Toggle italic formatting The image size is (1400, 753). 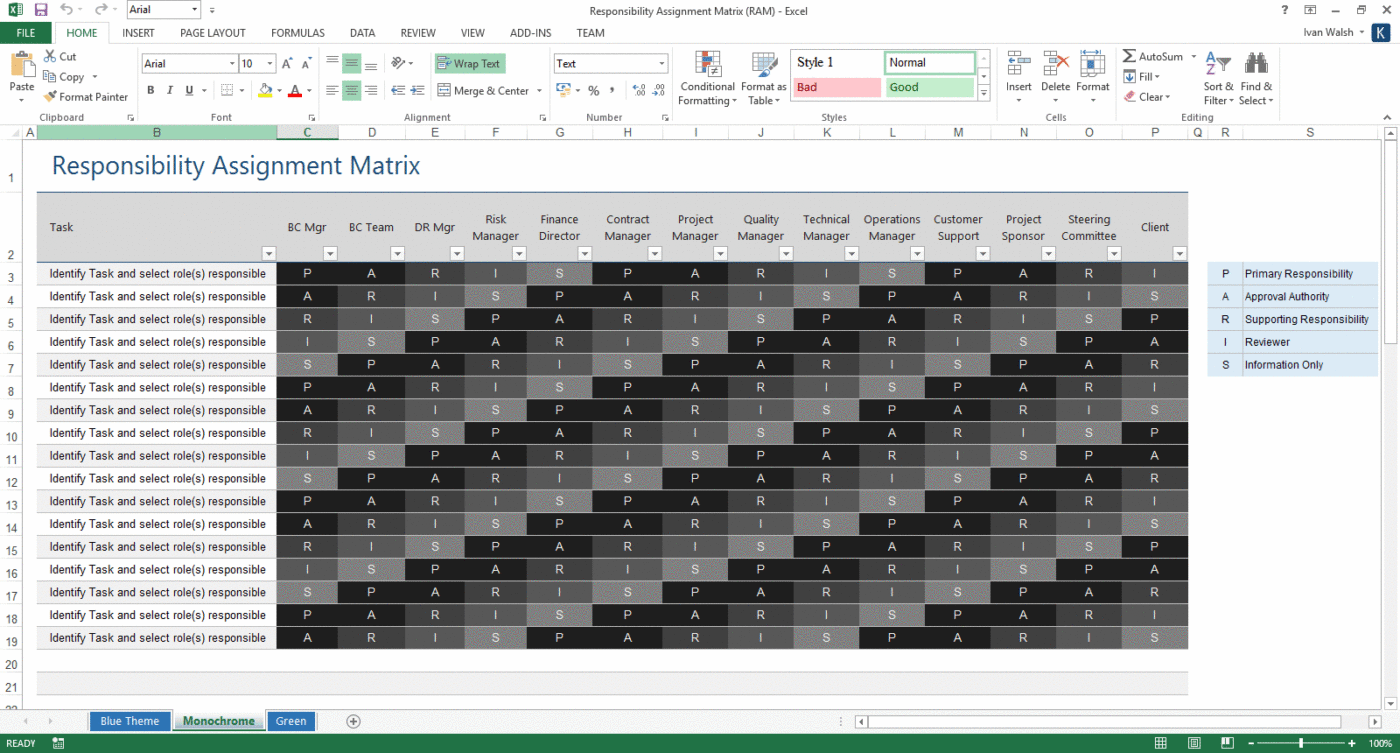168,90
